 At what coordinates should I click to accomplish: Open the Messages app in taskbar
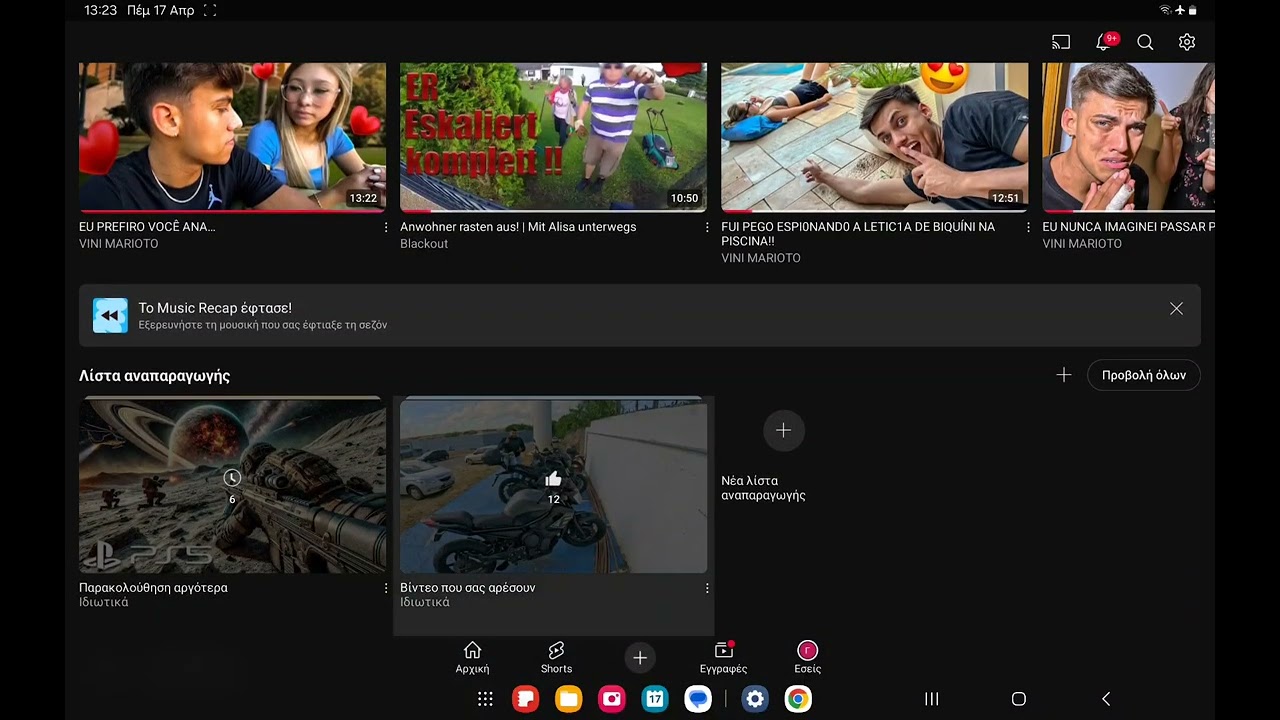click(x=698, y=699)
